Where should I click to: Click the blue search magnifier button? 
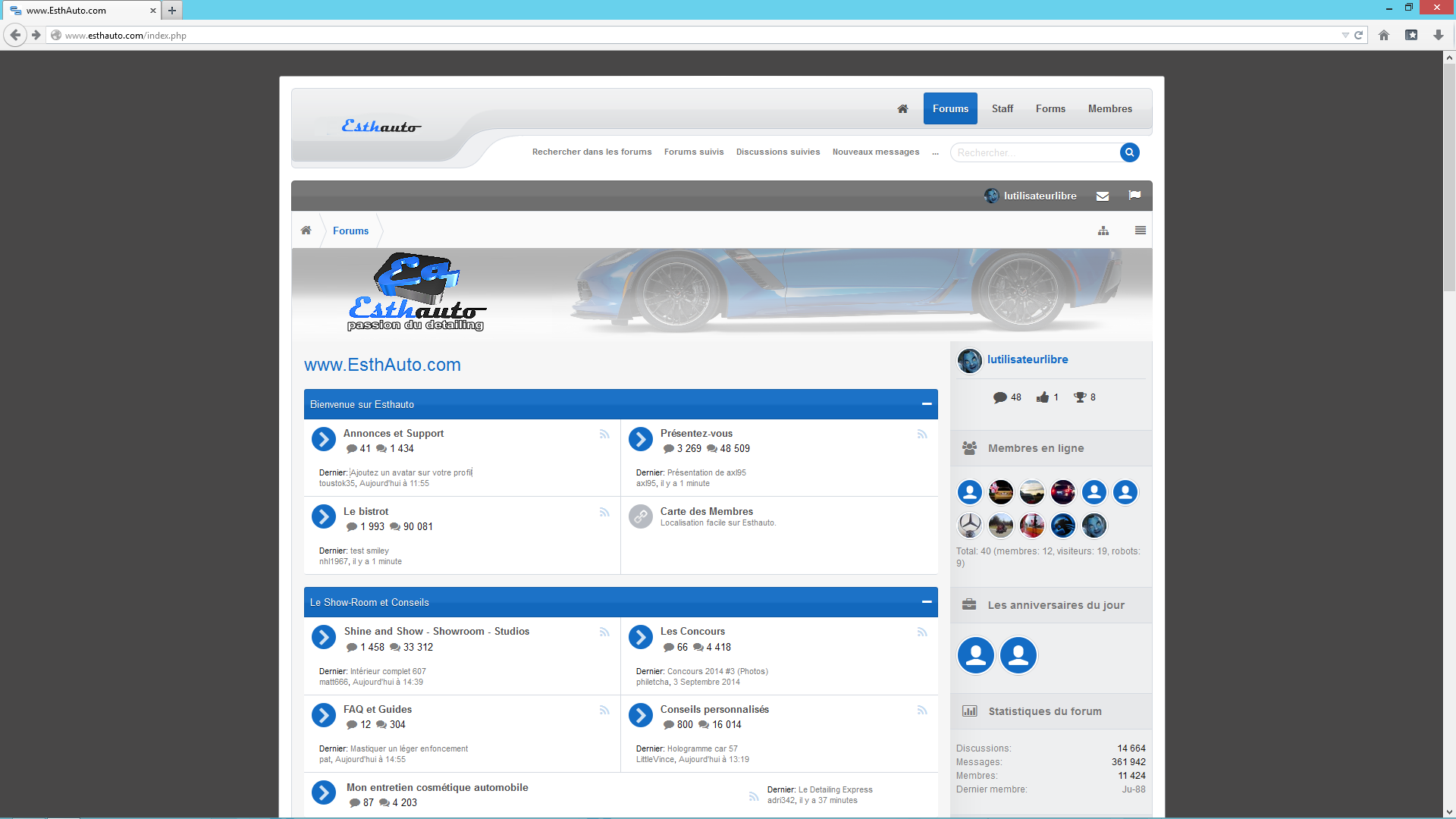(1129, 152)
